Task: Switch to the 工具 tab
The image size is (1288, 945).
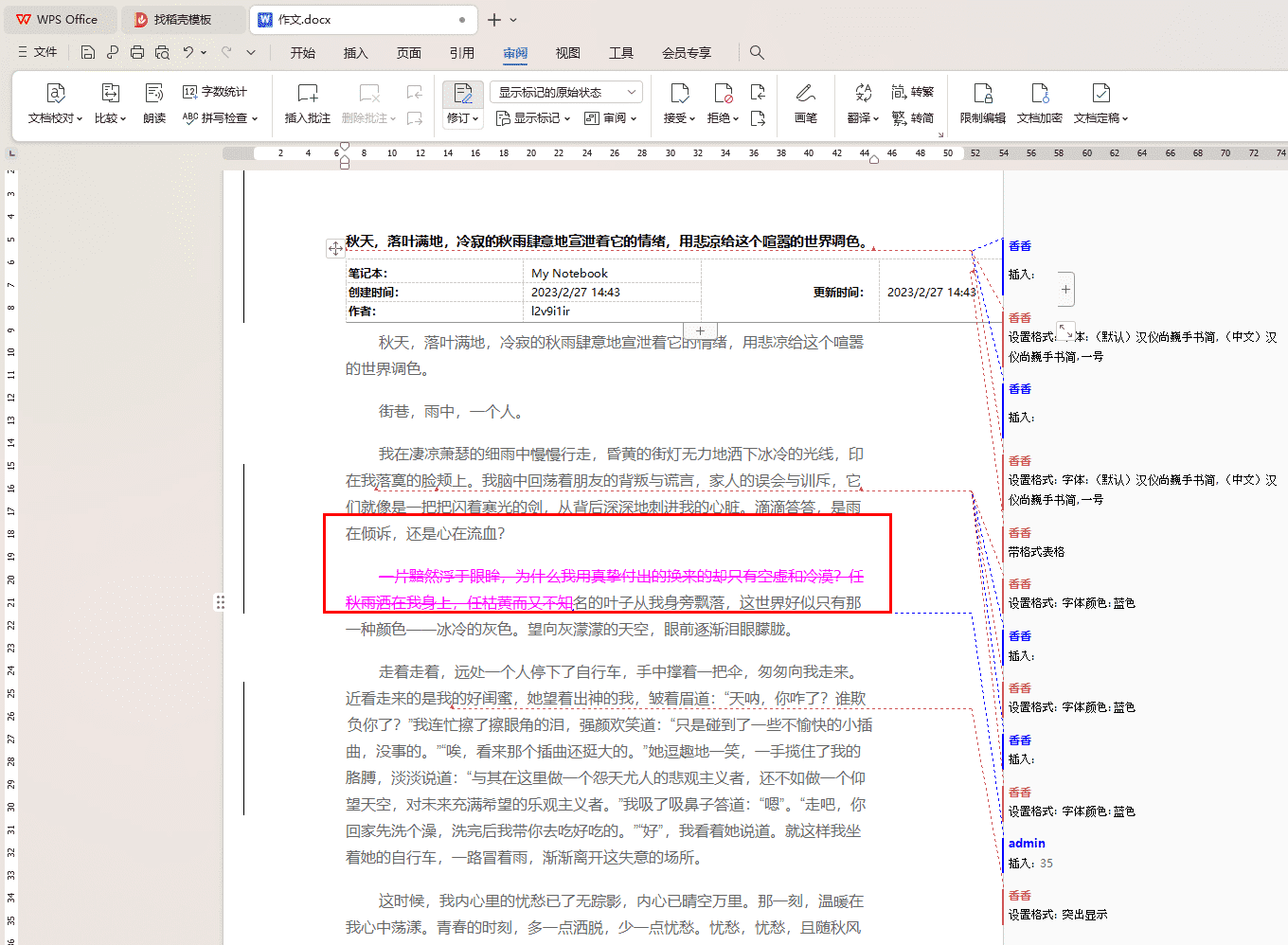Action: click(621, 53)
